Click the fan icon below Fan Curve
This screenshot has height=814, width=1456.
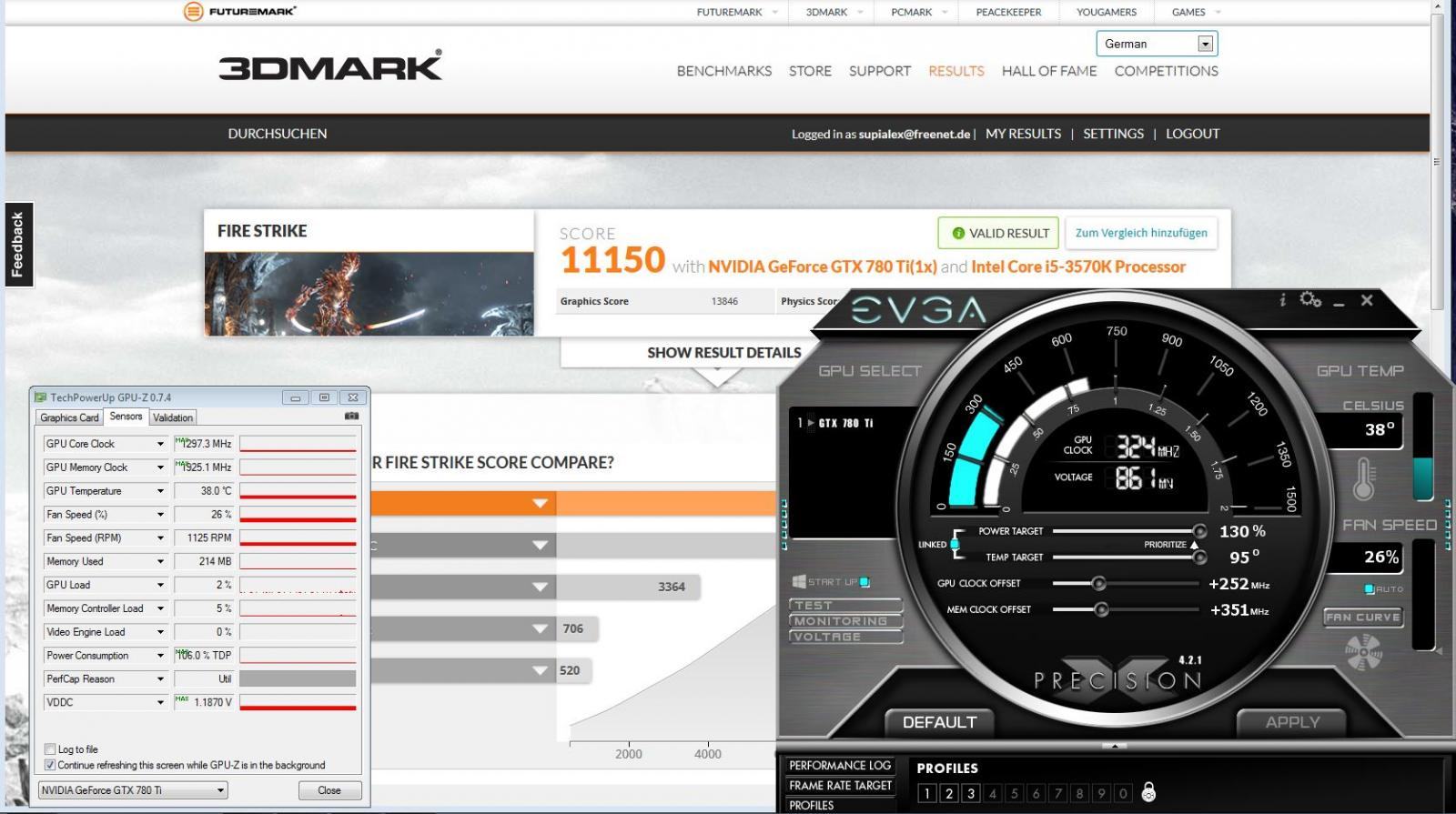pyautogui.click(x=1363, y=652)
